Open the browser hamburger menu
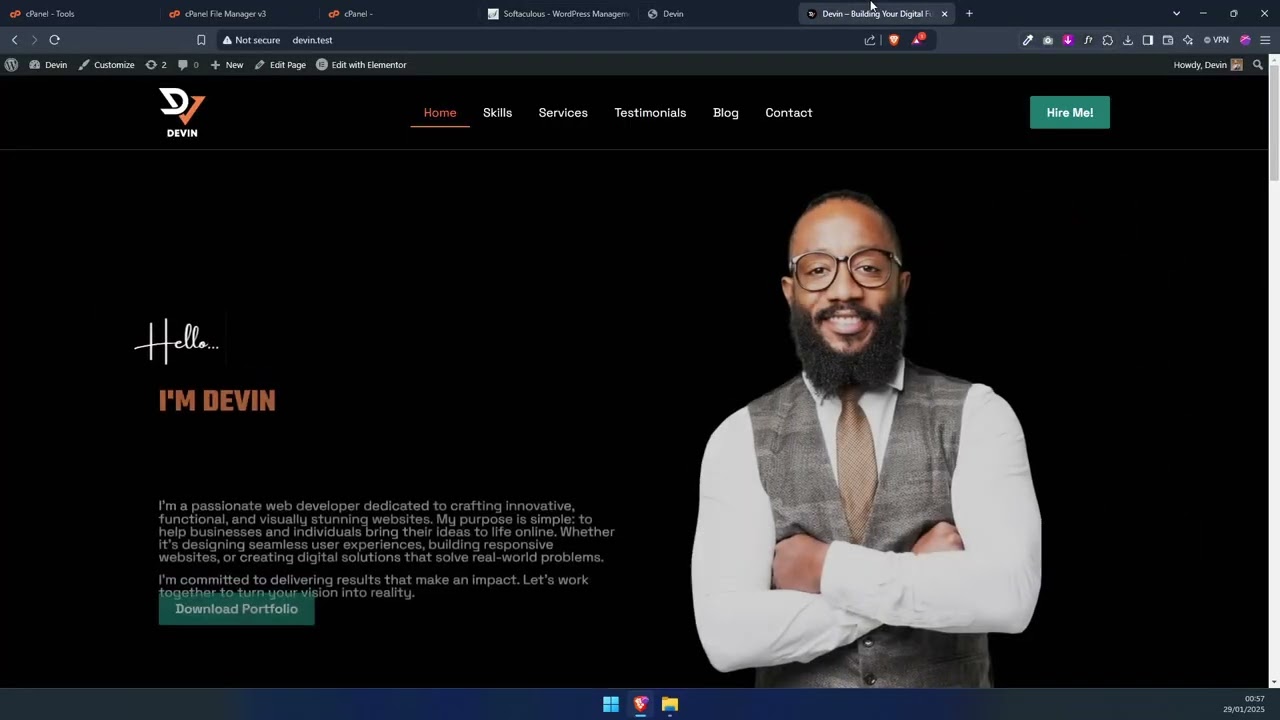This screenshot has height=720, width=1280. 1265,40
